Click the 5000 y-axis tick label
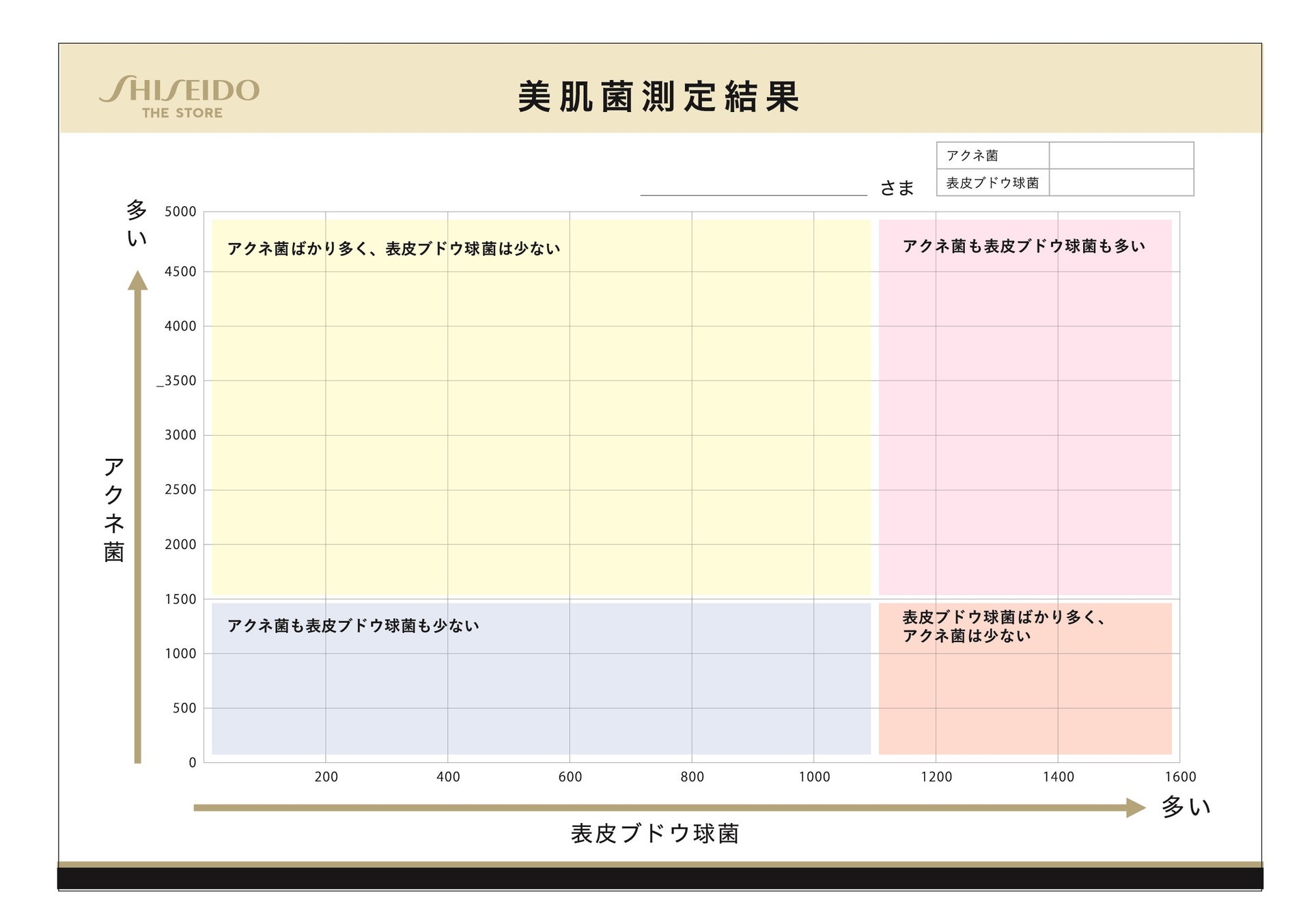Viewport: 1316px width, 922px height. (180, 212)
